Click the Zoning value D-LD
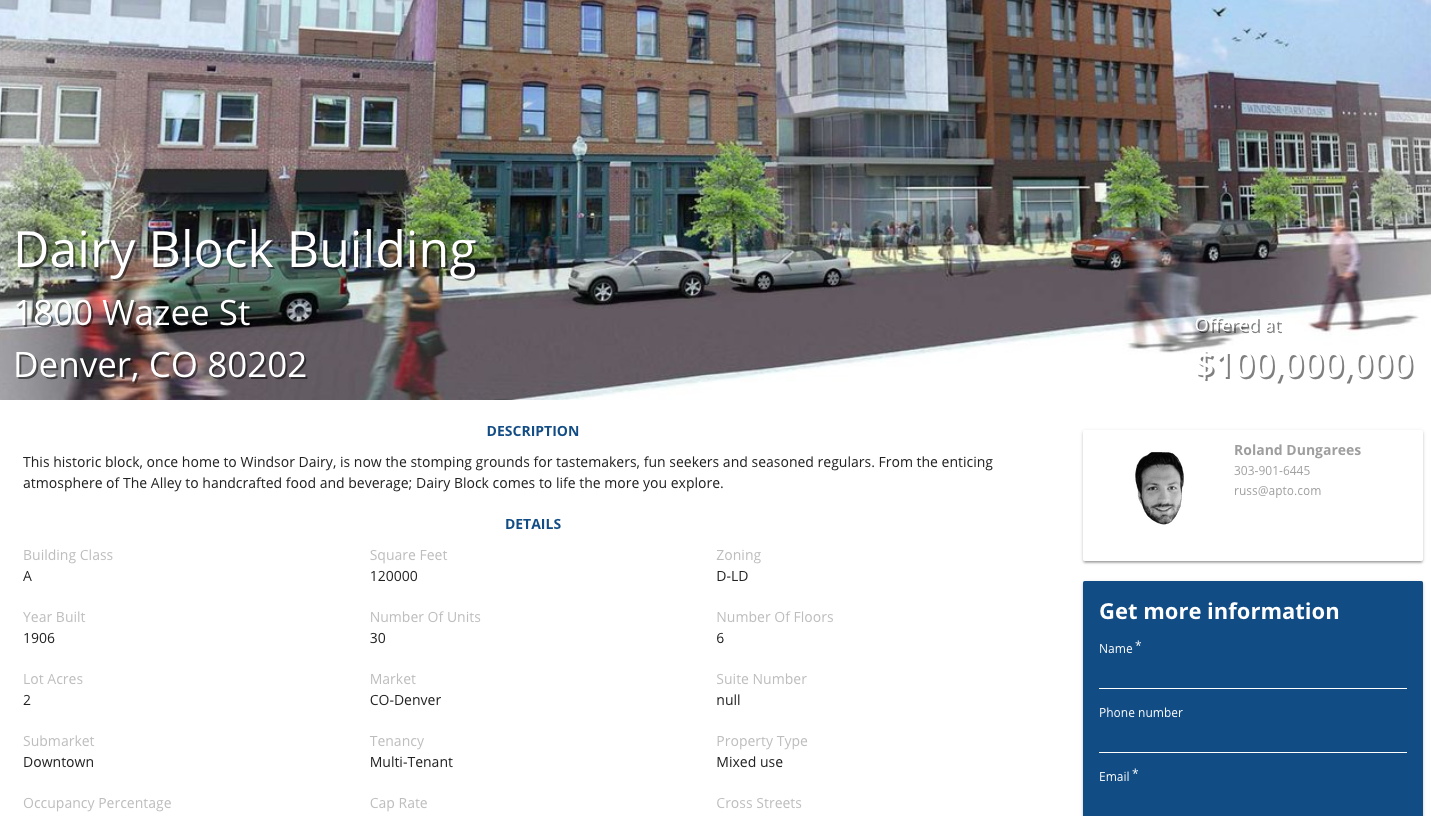 tap(732, 576)
